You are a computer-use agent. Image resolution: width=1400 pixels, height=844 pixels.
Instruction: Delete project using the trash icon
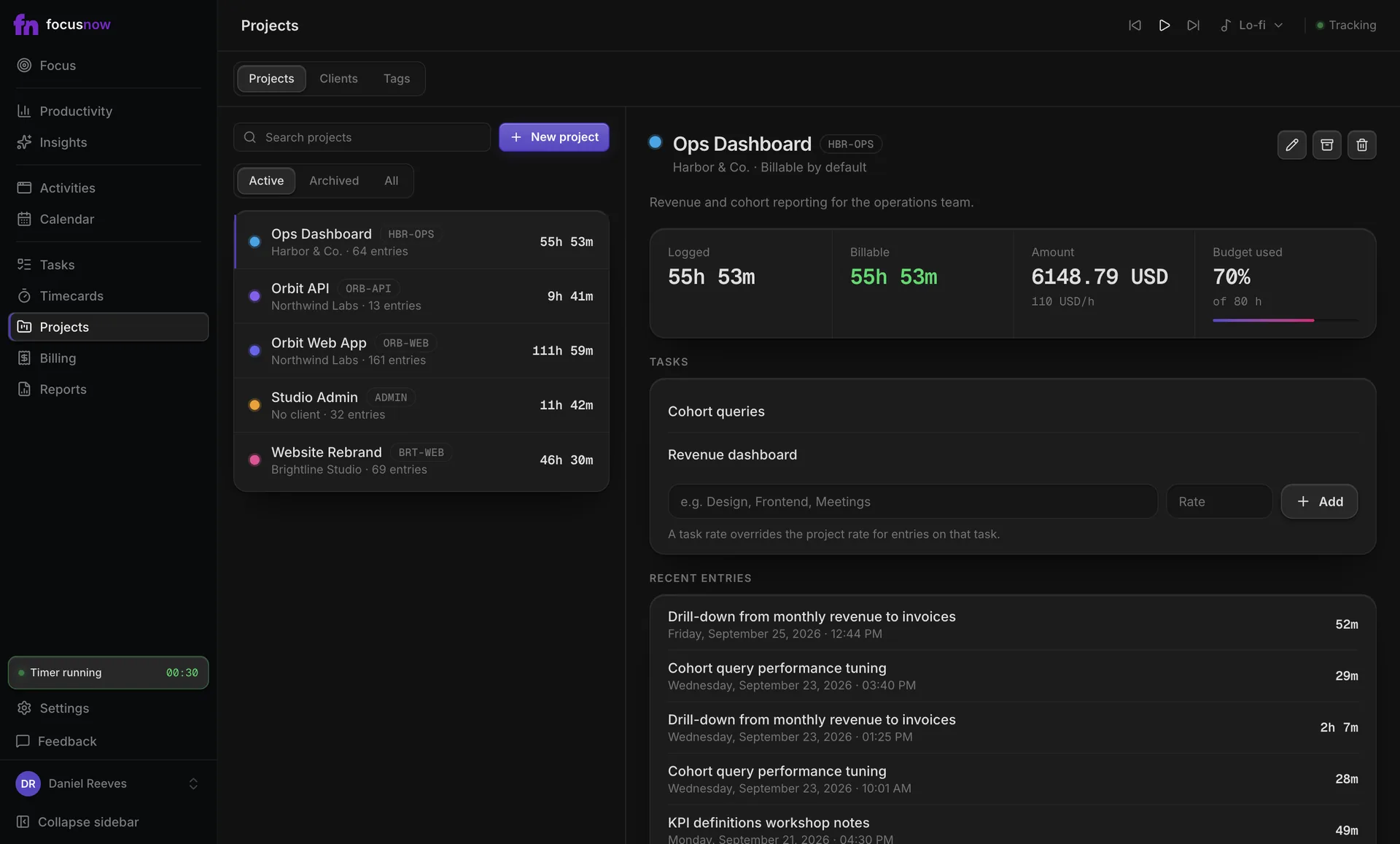(x=1361, y=145)
